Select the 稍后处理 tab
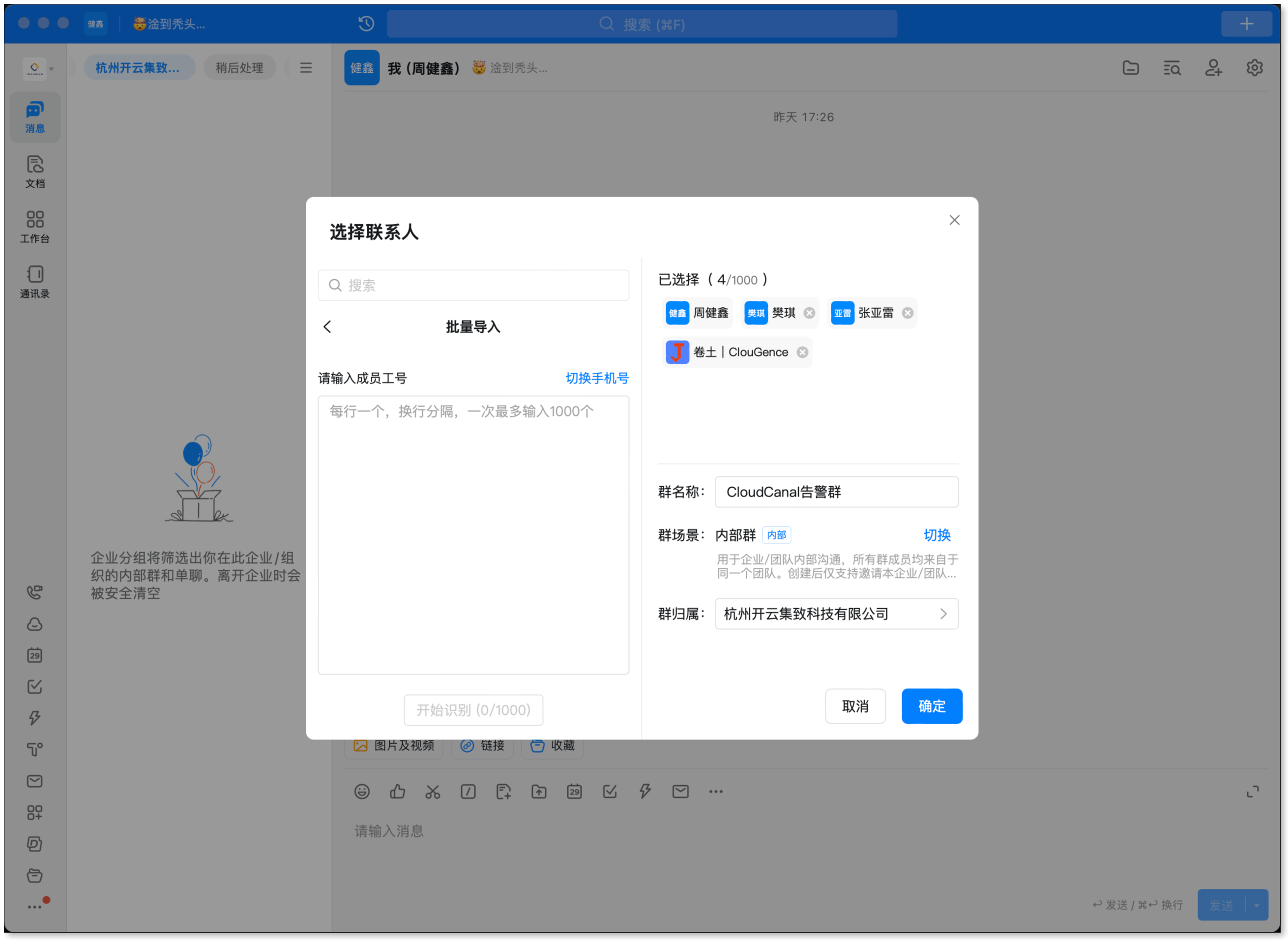This screenshot has height=940, width=1288. click(x=239, y=68)
